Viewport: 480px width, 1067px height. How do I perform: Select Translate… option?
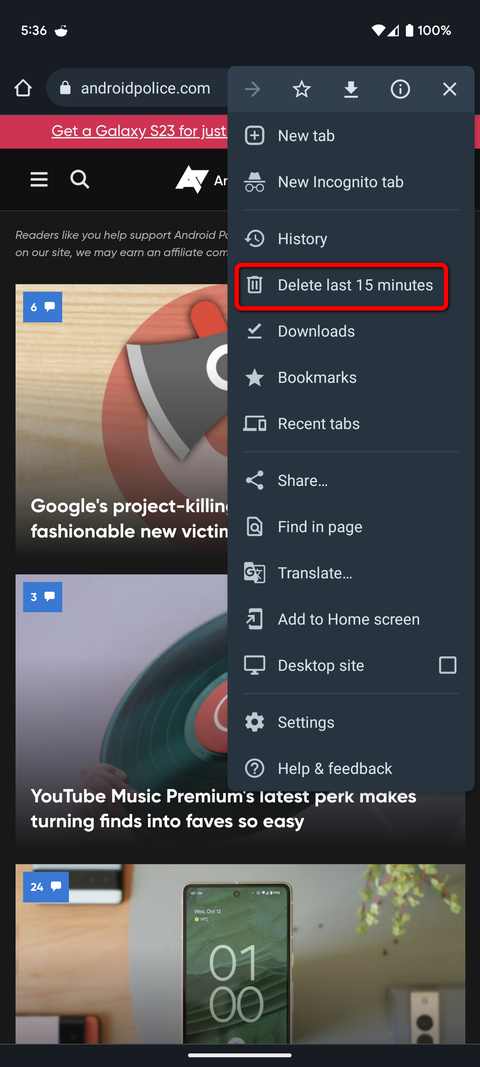tap(351, 574)
